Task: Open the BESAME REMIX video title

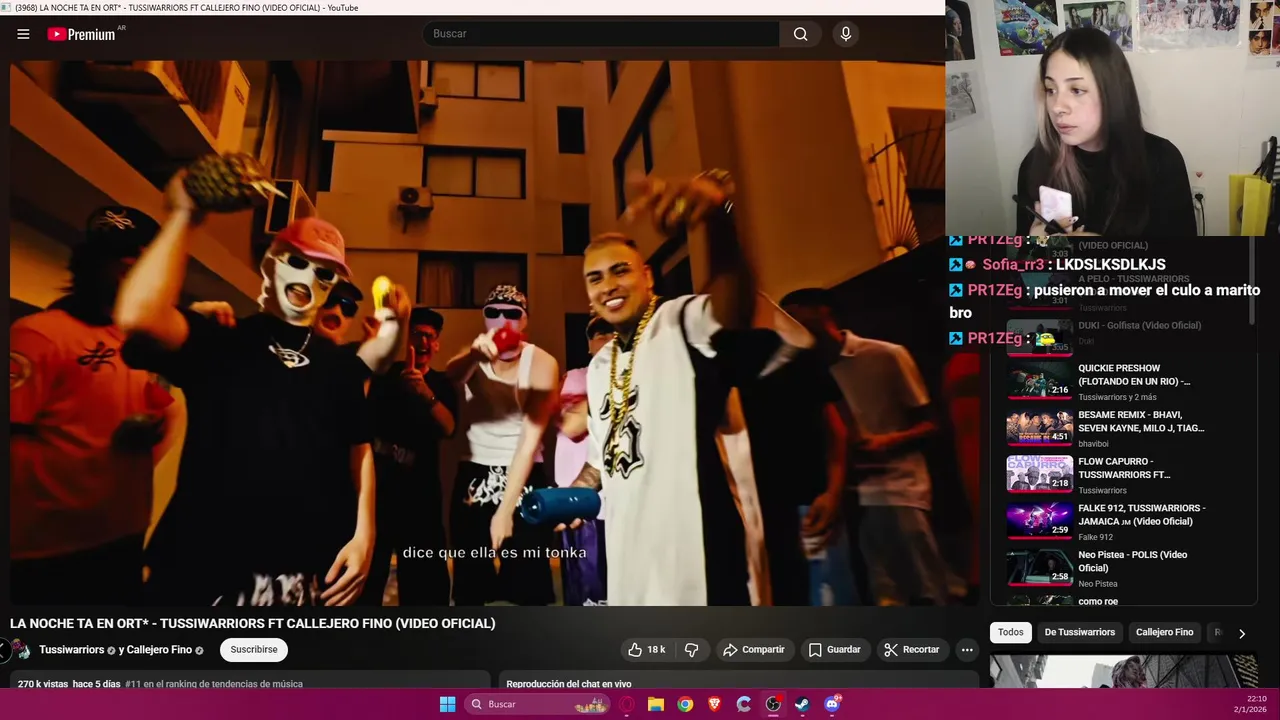Action: coord(1141,421)
